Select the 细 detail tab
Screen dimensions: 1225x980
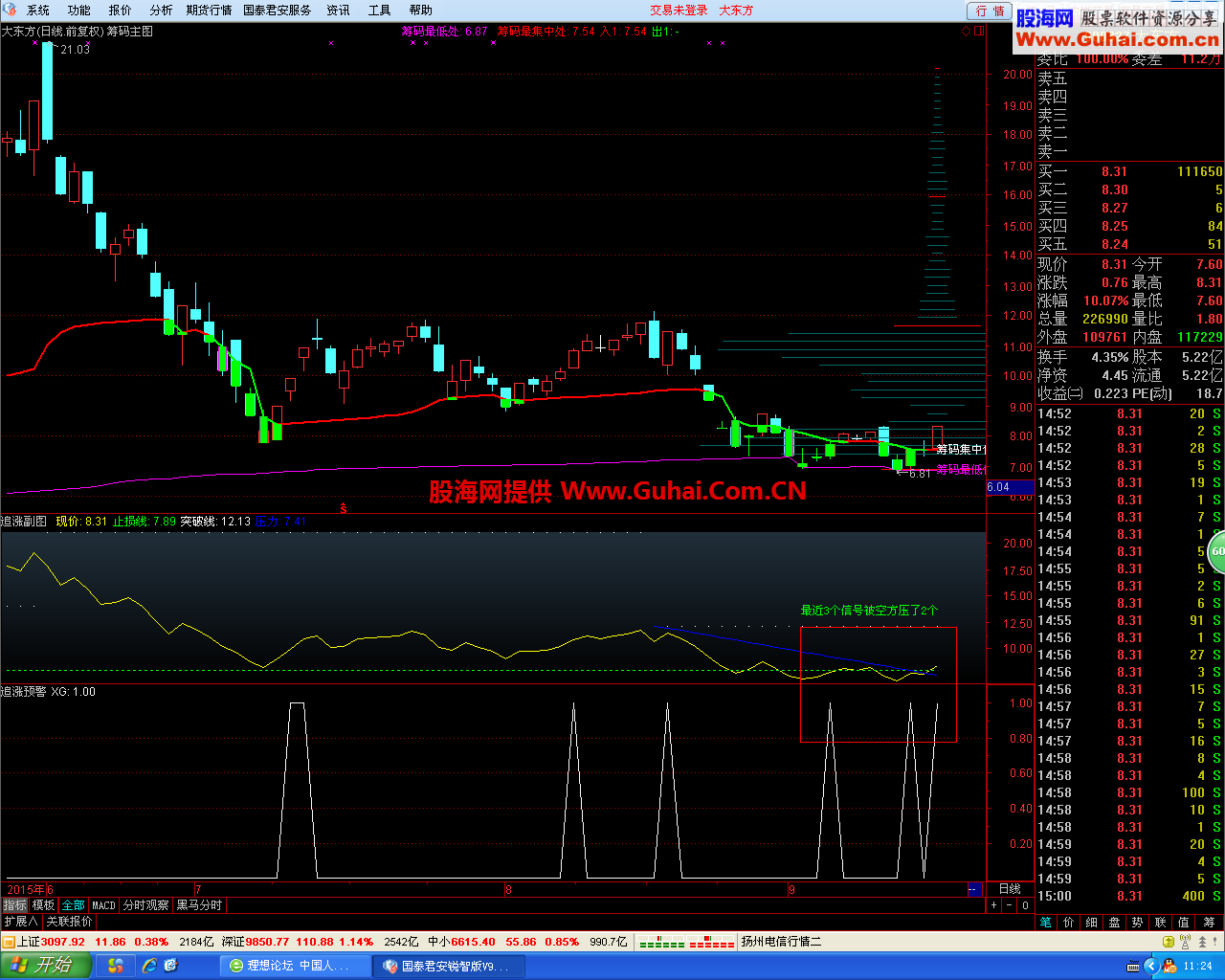point(1092,923)
